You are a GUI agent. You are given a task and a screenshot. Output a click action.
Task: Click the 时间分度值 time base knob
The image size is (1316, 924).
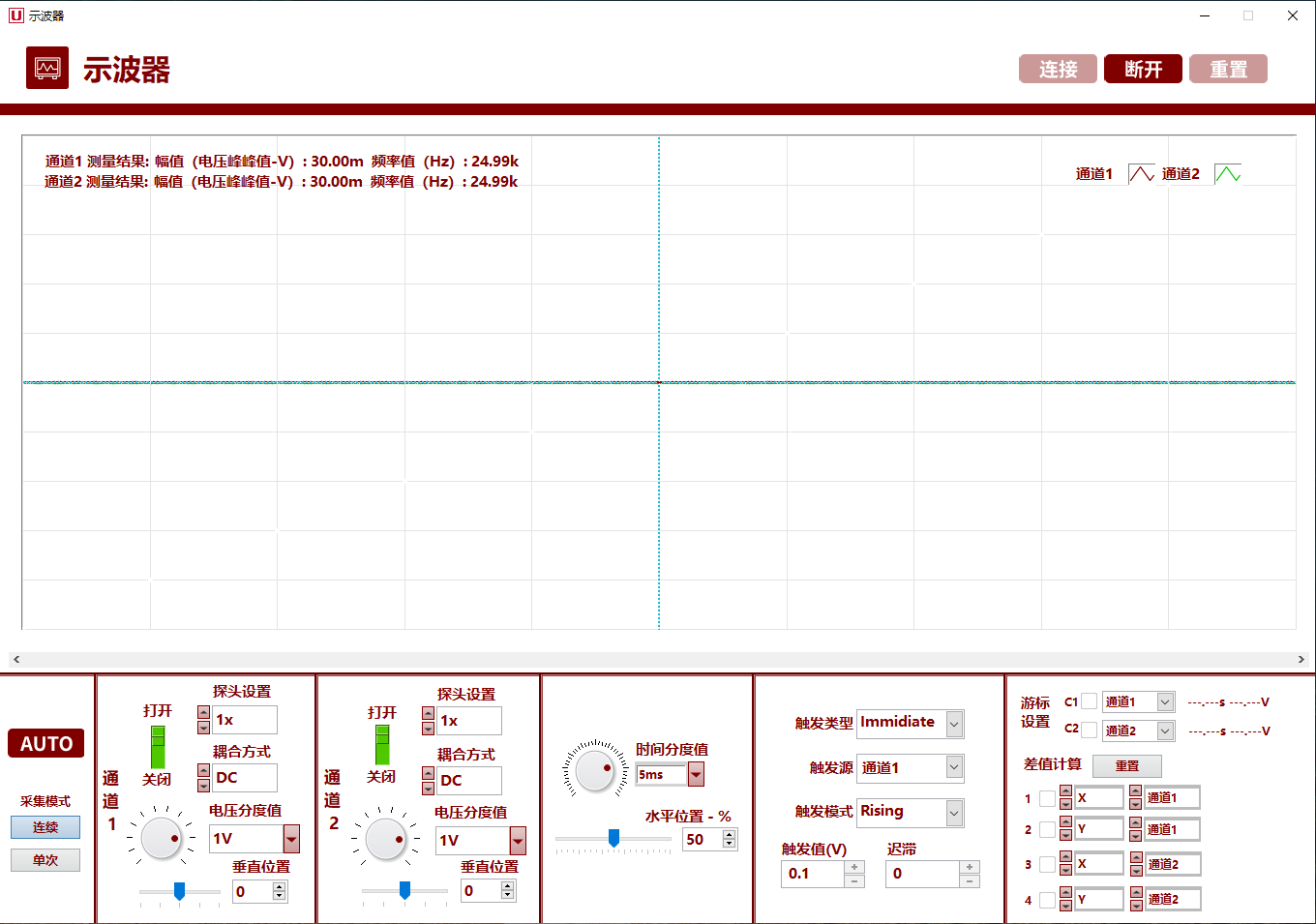tap(595, 770)
